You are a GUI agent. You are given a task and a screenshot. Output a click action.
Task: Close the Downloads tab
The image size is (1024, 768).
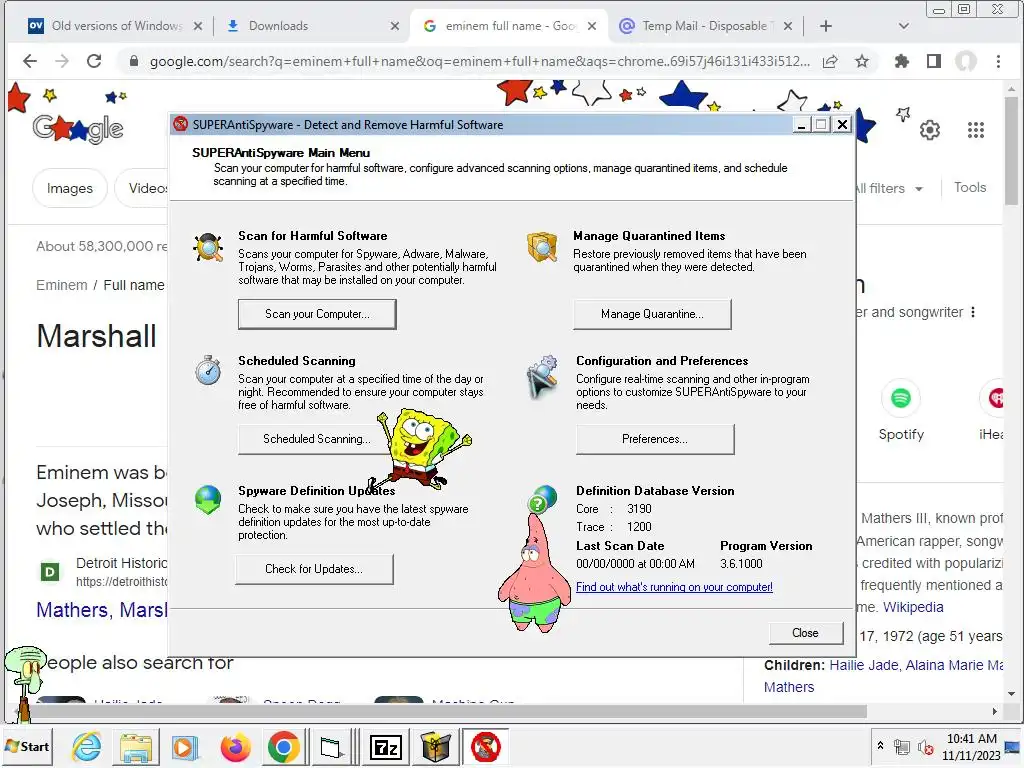pos(394,26)
